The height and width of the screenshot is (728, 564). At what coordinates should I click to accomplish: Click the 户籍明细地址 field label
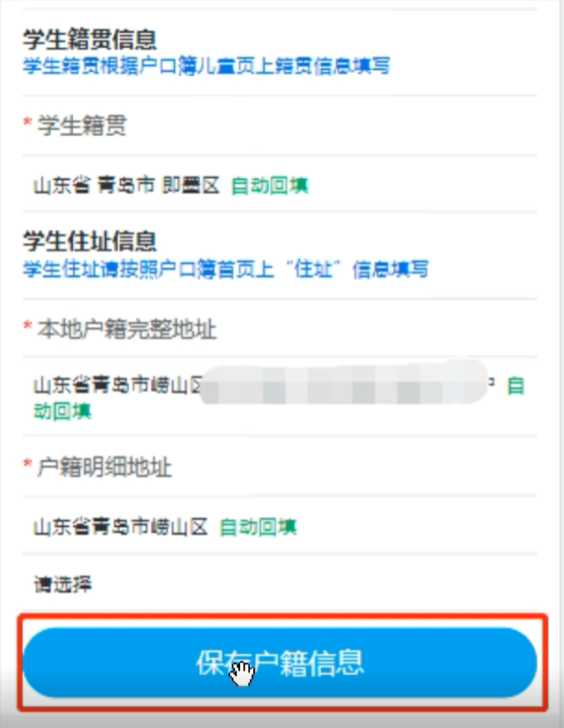(x=104, y=467)
